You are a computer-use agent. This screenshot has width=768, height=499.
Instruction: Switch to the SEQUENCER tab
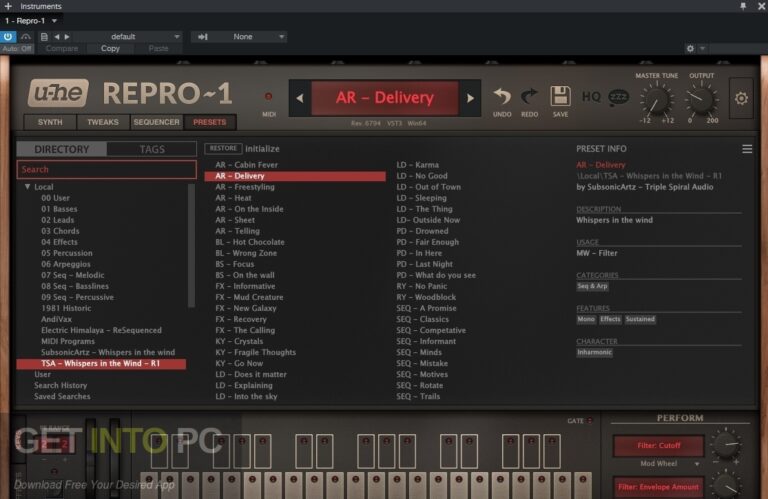point(156,122)
